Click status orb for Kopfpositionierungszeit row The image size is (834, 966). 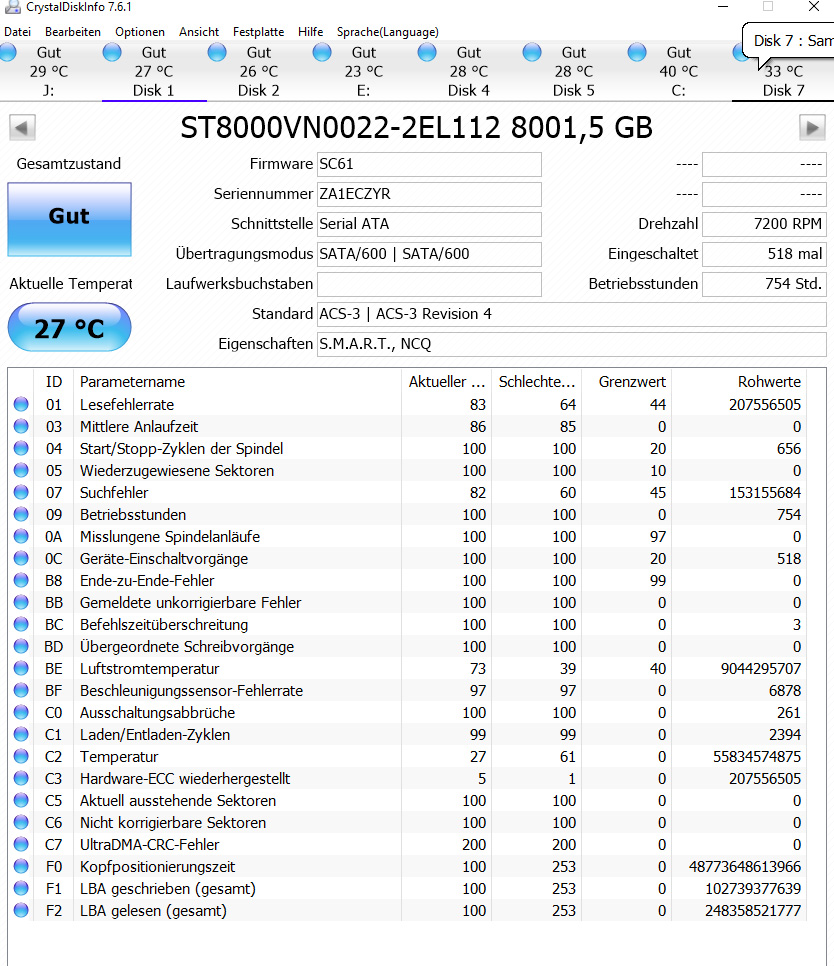[x=21, y=867]
